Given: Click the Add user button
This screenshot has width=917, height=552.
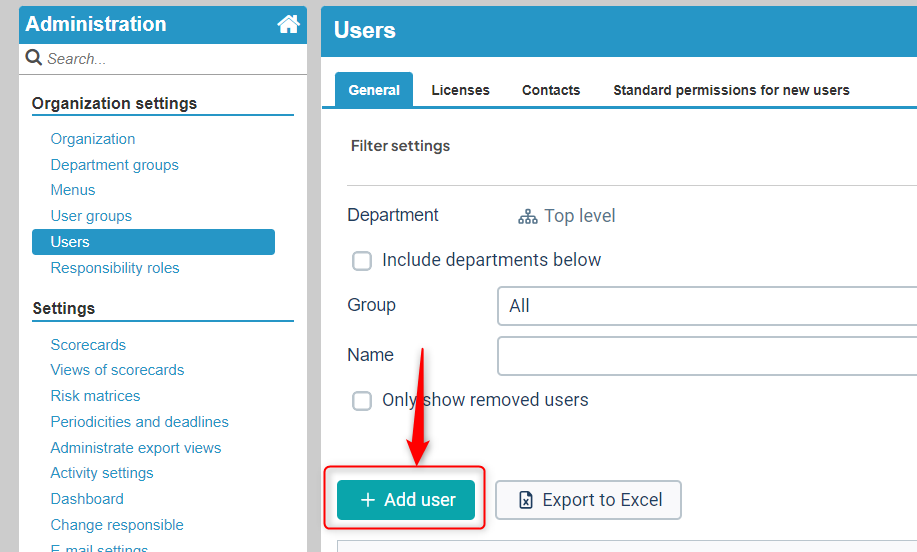Looking at the screenshot, I should coord(406,500).
